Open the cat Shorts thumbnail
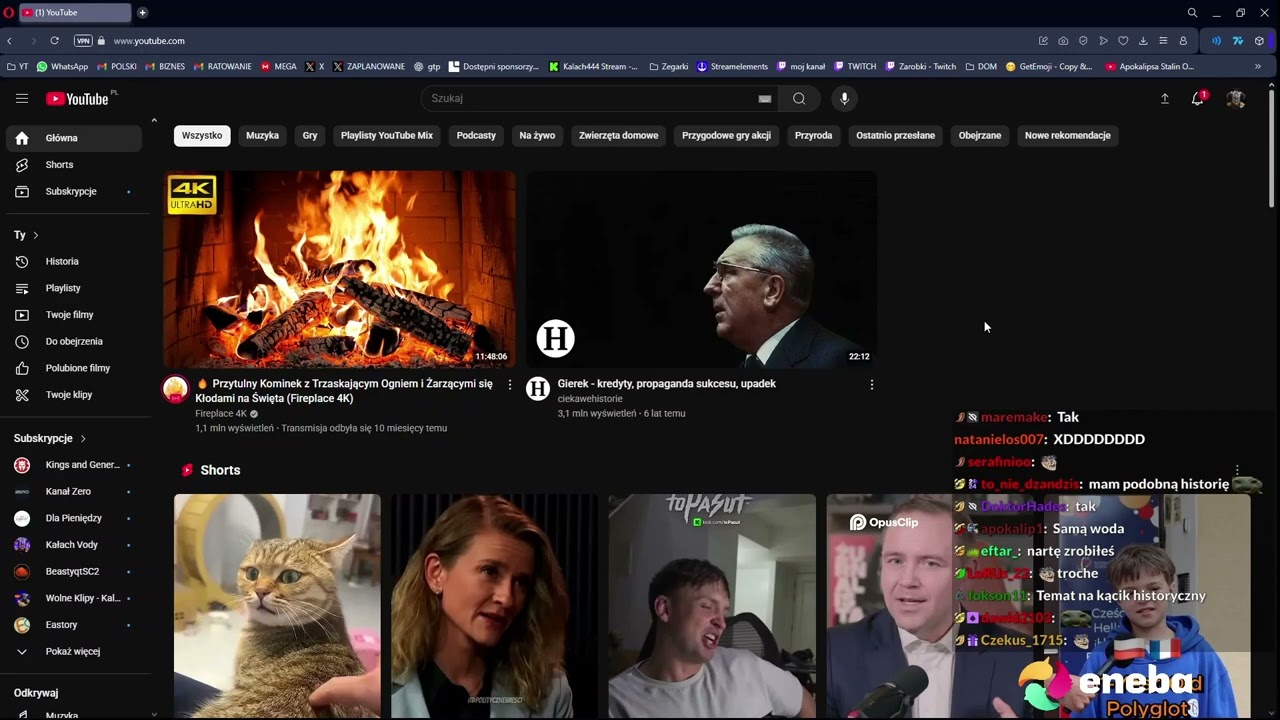This screenshot has width=1280, height=720. coord(277,606)
